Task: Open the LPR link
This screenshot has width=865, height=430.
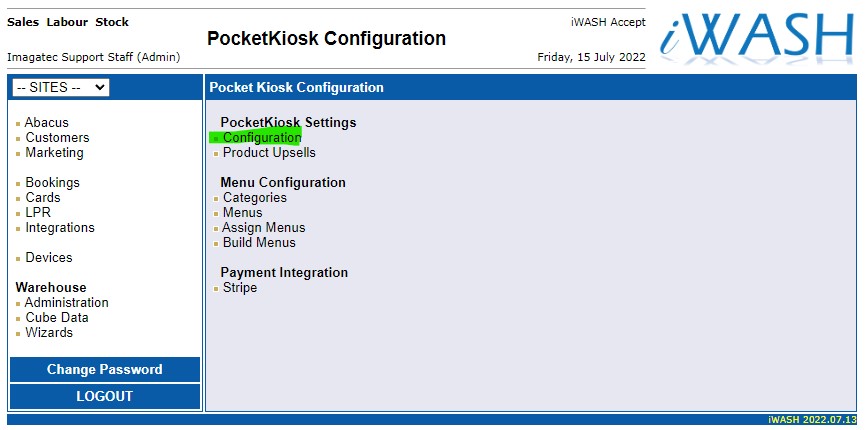Action: point(38,213)
